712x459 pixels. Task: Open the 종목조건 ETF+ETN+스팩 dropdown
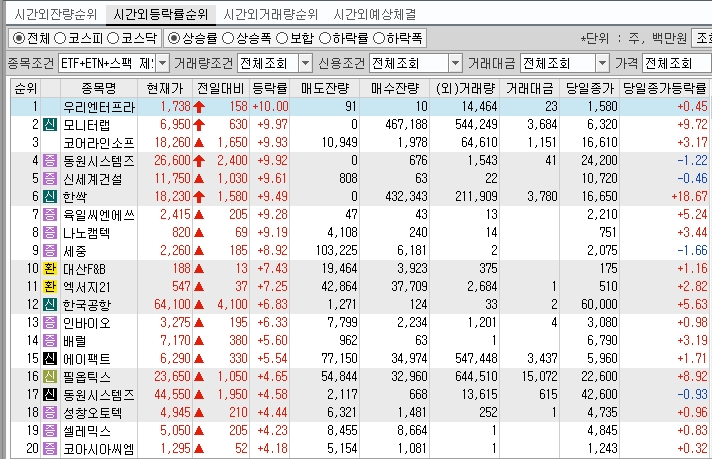pos(163,64)
